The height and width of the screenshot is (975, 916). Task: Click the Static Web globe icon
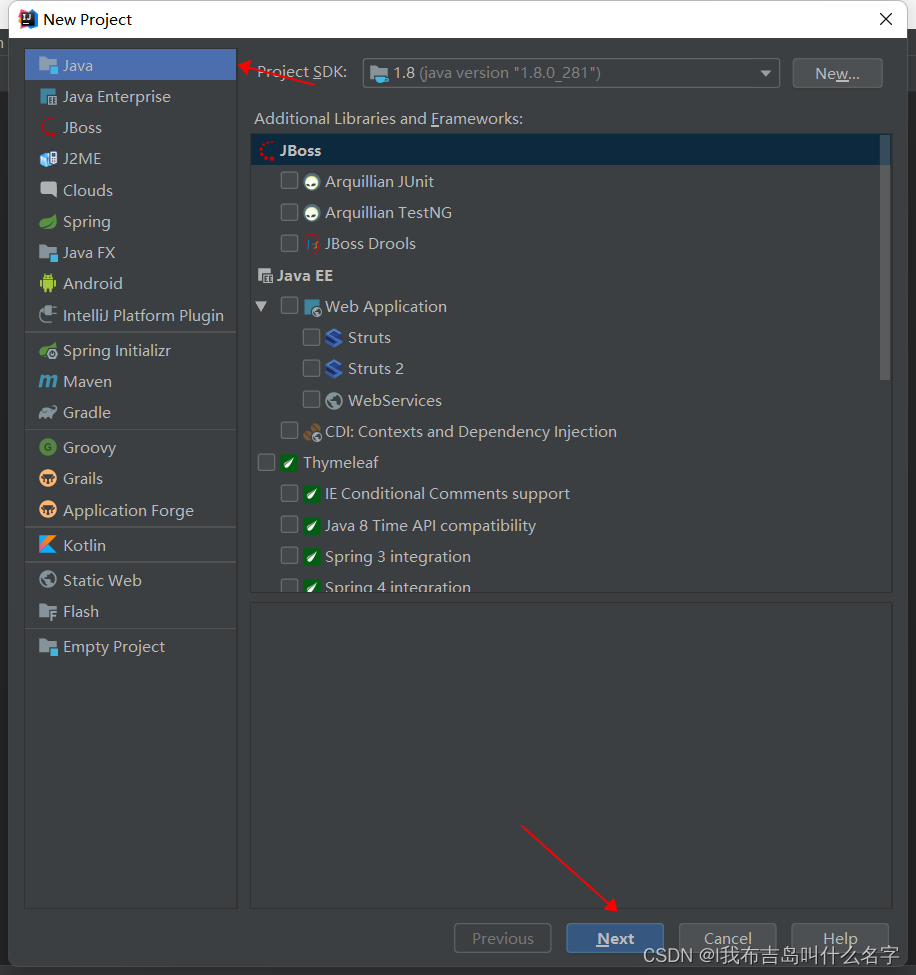tap(48, 580)
